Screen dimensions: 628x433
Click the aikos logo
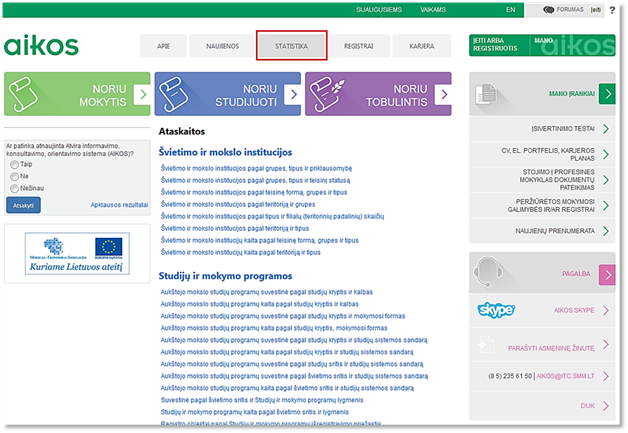pos(41,45)
